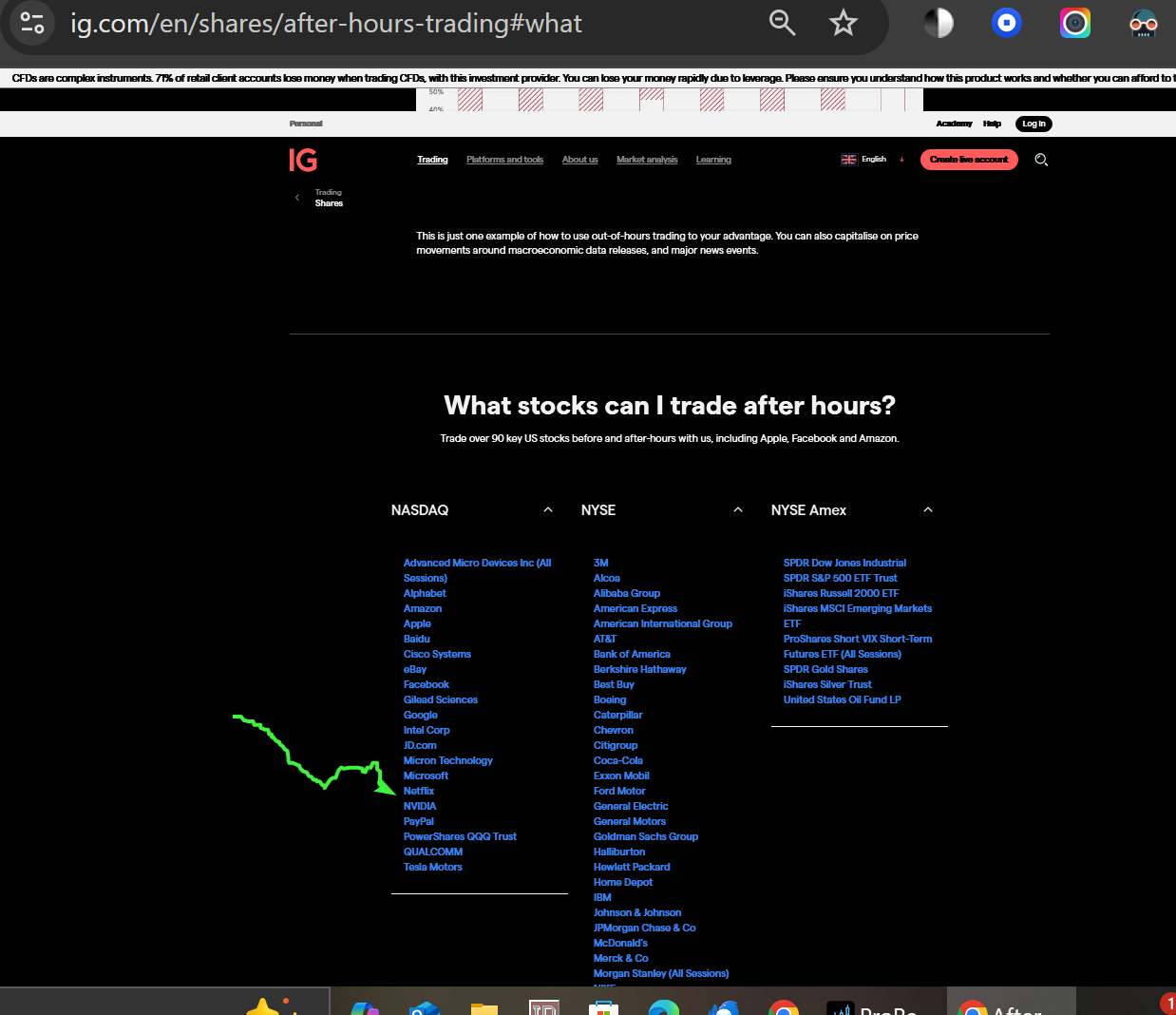Screen dimensions: 1176x1015
Task: Click the back chevron beside Trading Shares
Action: [x=297, y=198]
